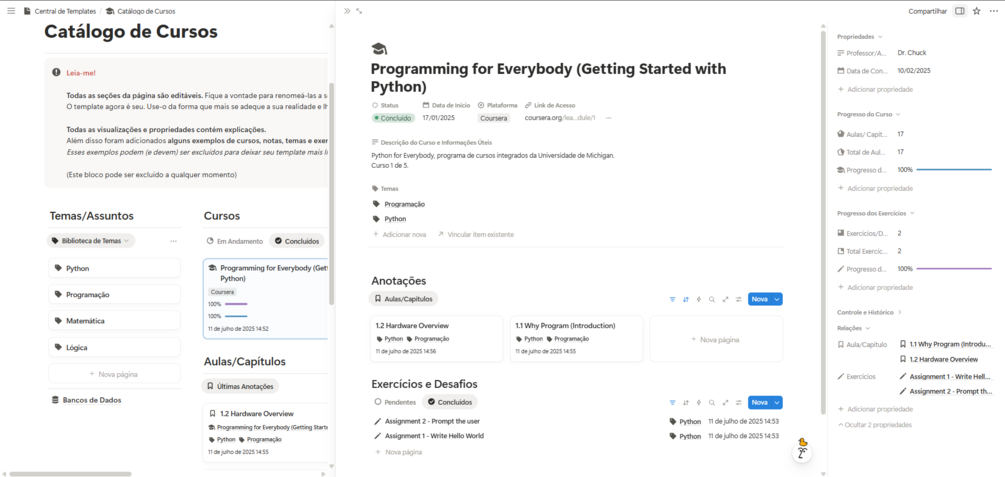Collapse the side peek panel
The width and height of the screenshot is (1005, 477).
click(347, 11)
